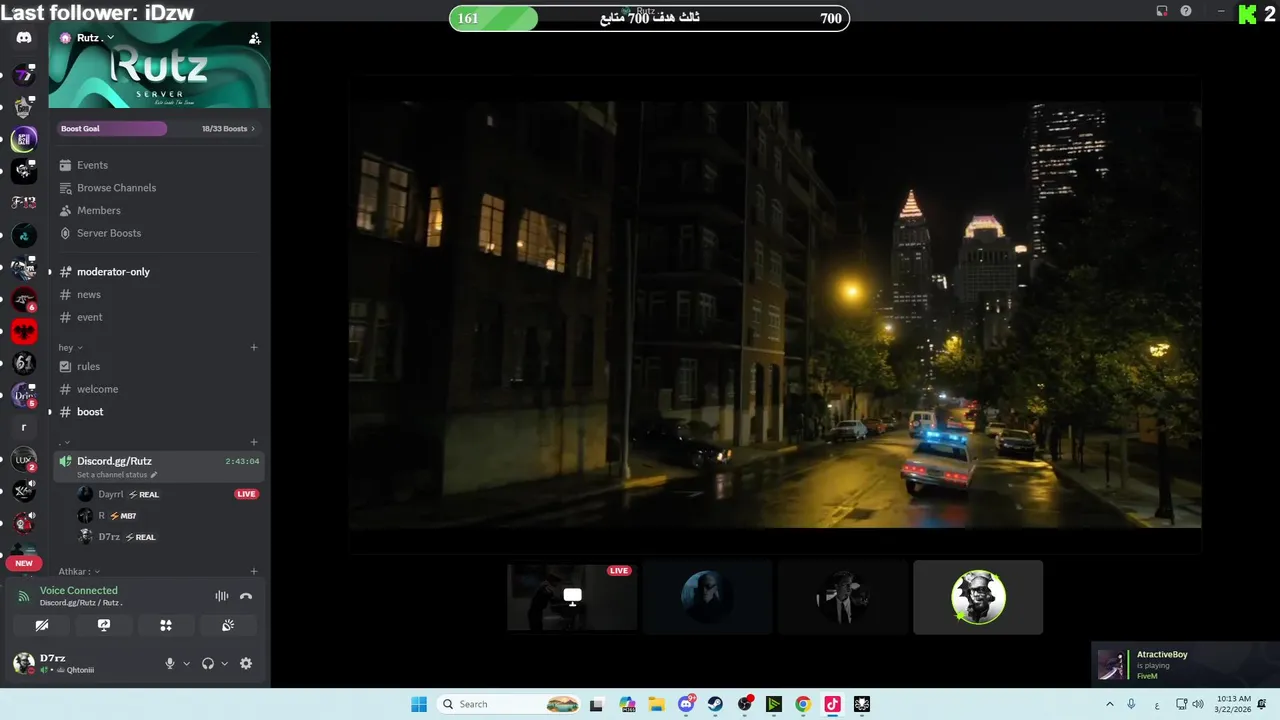1280x720 pixels.
Task: Open Google Chrome from the taskbar
Action: tap(803, 704)
